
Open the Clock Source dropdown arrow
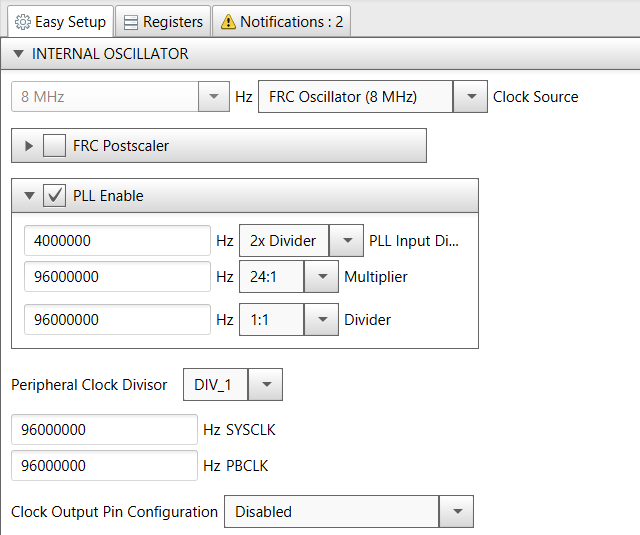[470, 97]
